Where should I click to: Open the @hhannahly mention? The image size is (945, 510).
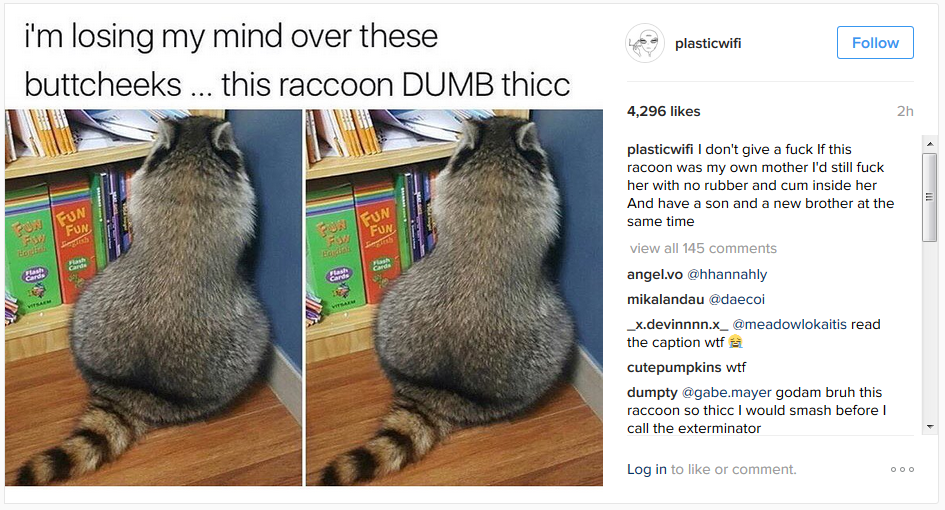727,274
